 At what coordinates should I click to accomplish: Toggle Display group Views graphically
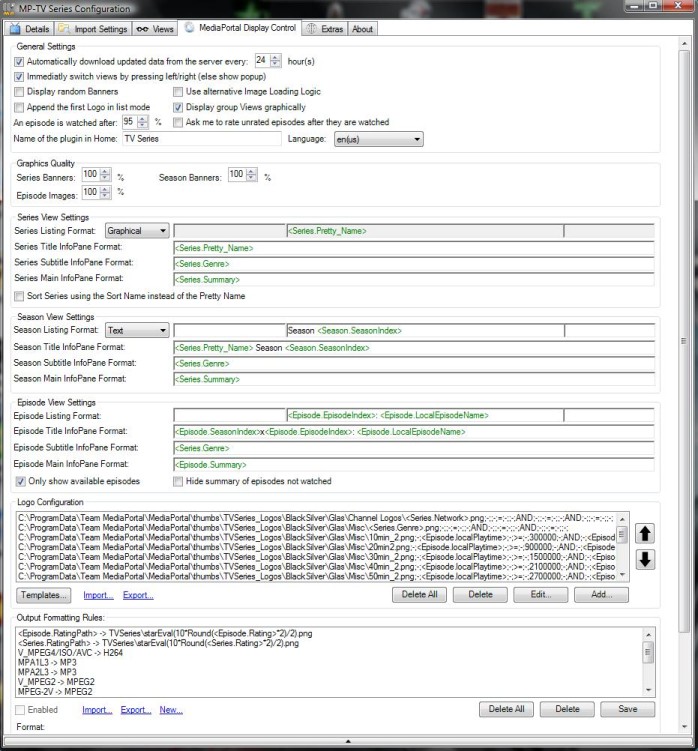(178, 107)
